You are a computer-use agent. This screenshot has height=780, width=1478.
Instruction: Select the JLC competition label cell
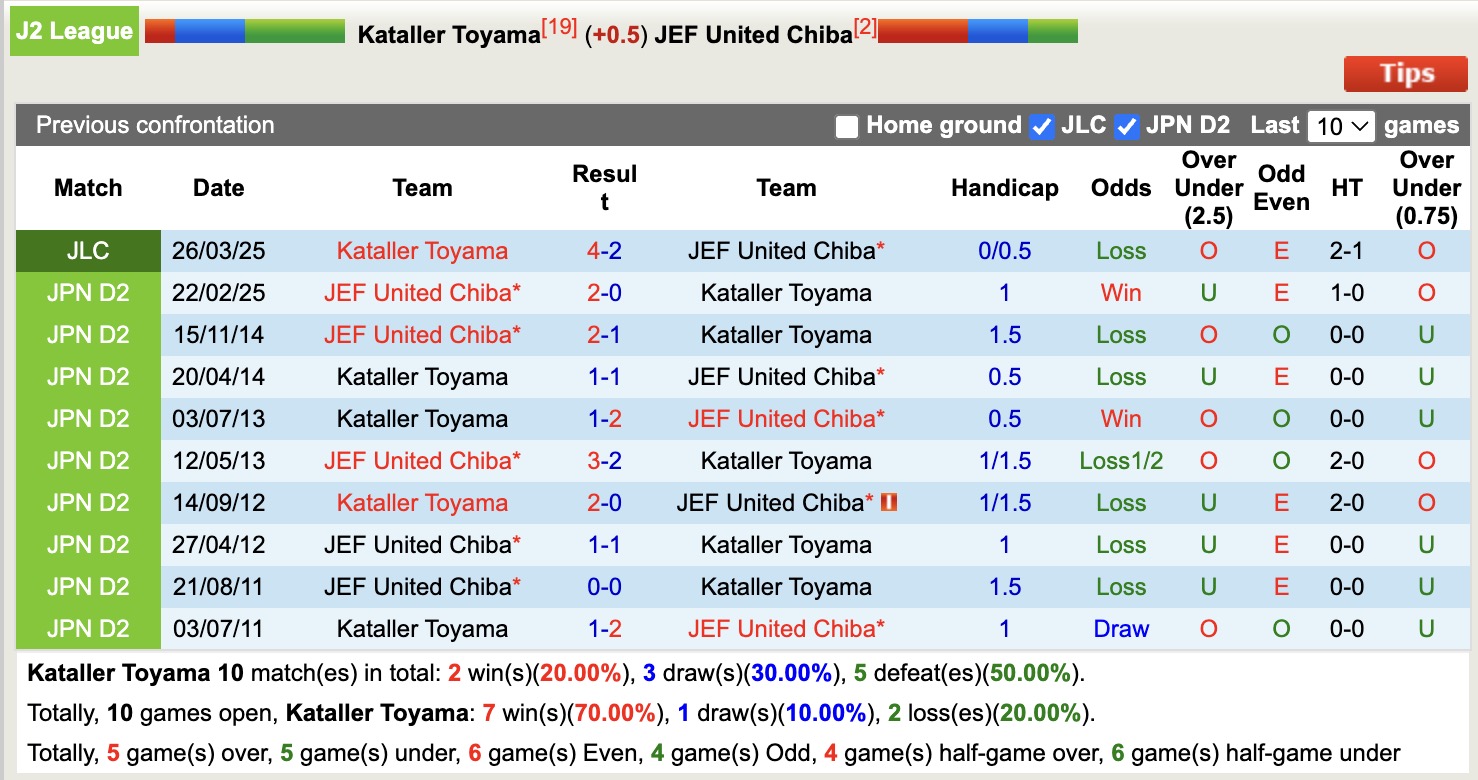pos(88,251)
